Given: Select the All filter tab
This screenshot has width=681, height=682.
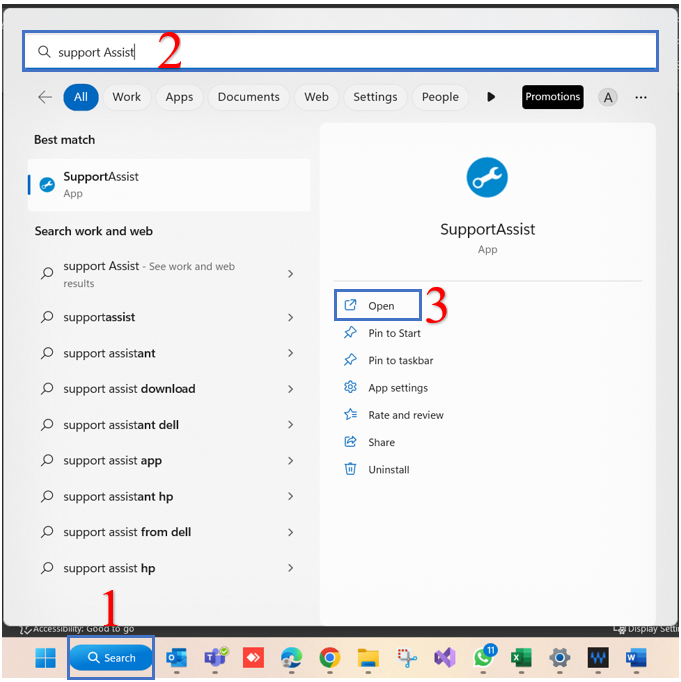Looking at the screenshot, I should [x=81, y=97].
